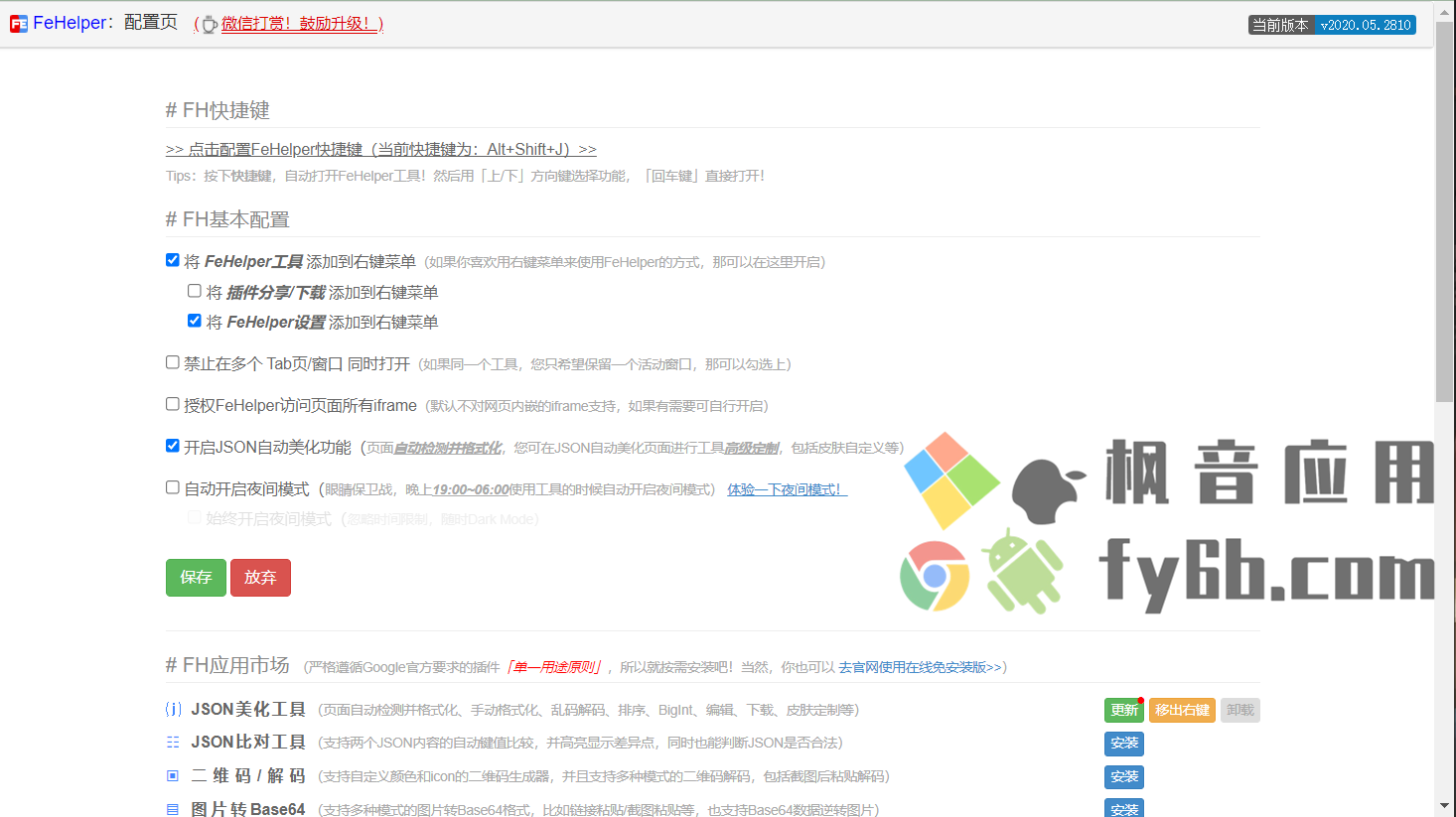The image size is (1456, 817).
Task: Click the FeHelper logo icon in header
Action: tap(19, 24)
